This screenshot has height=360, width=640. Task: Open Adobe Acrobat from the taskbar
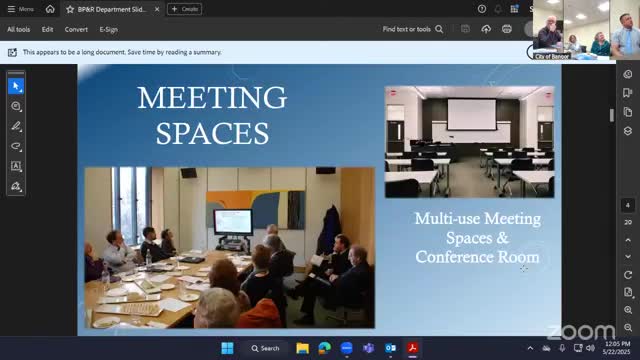pos(413,348)
